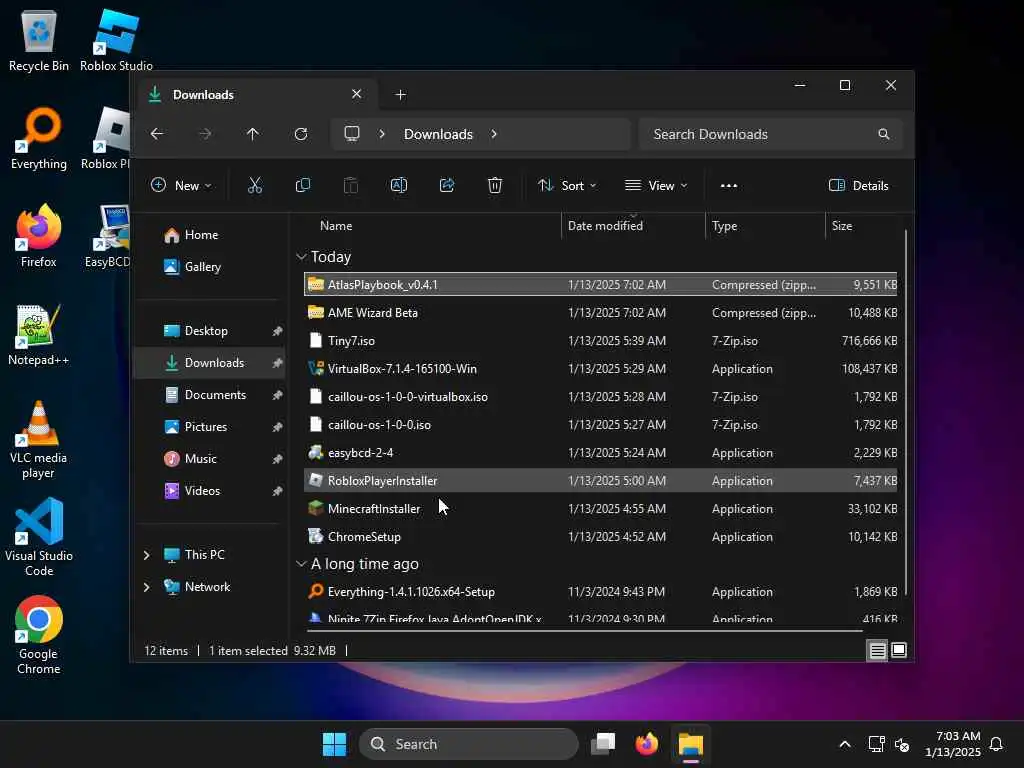The height and width of the screenshot is (768, 1024).
Task: Collapse the A long time ago group
Action: coord(301,564)
